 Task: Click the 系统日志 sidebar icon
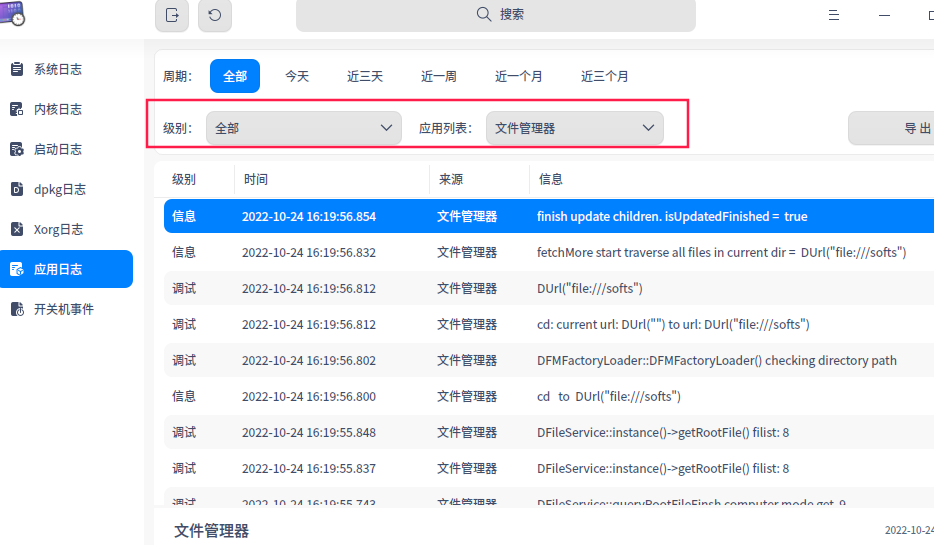pyautogui.click(x=17, y=69)
